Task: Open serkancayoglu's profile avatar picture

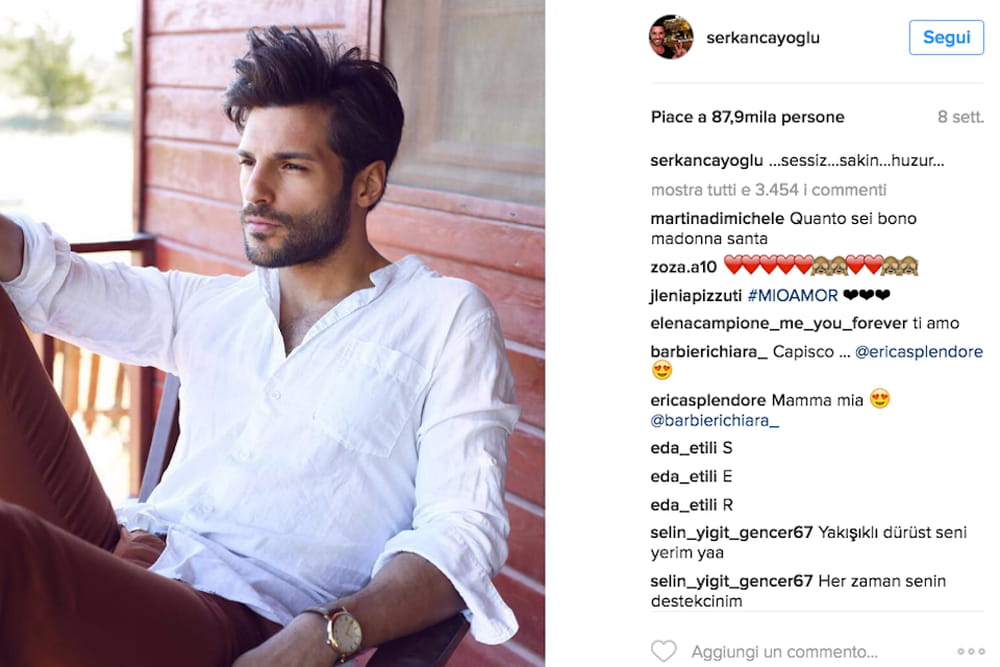Action: coord(670,37)
